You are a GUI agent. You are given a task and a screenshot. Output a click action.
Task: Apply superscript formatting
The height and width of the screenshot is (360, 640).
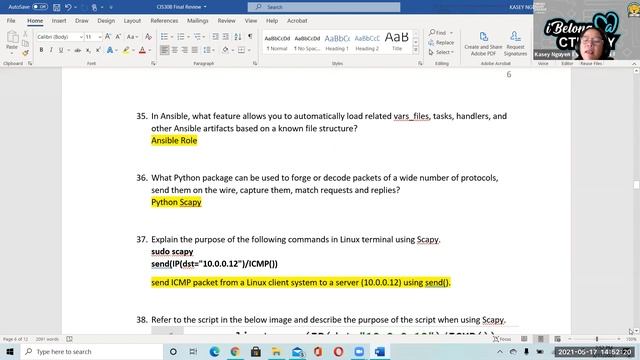pos(98,50)
